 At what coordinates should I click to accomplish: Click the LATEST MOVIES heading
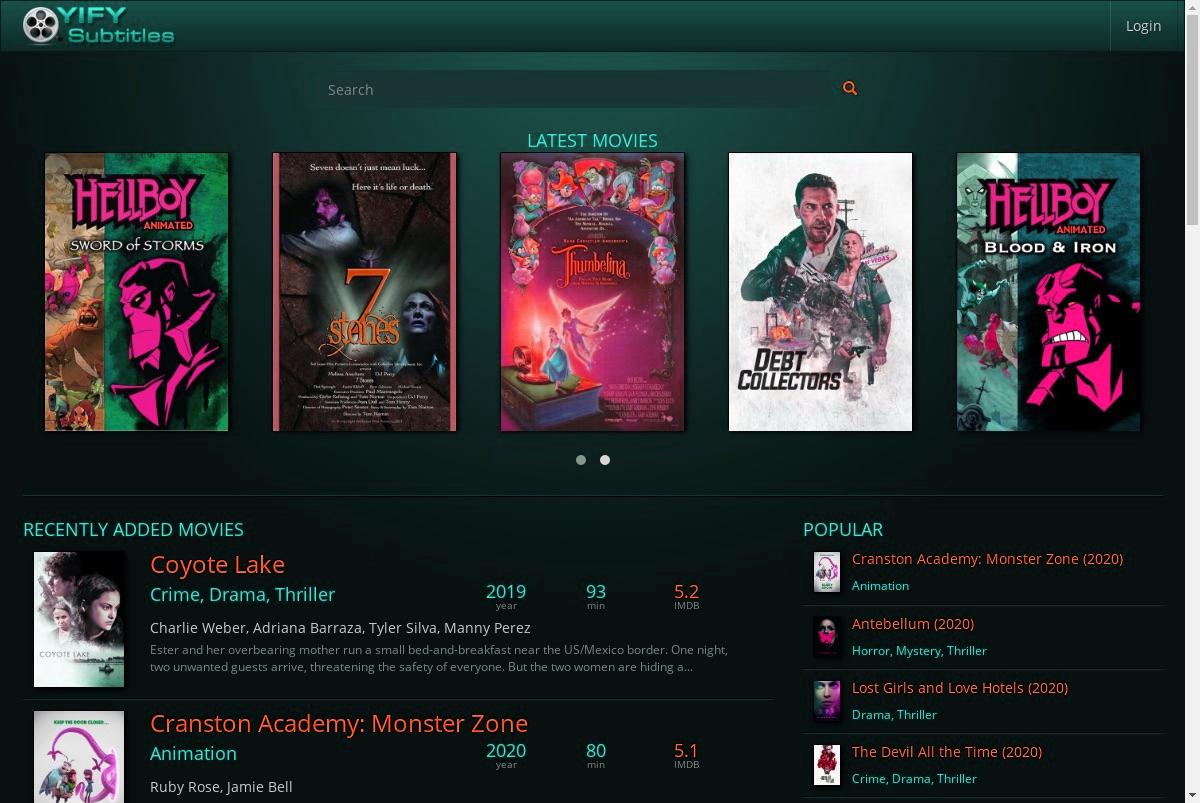pos(592,141)
